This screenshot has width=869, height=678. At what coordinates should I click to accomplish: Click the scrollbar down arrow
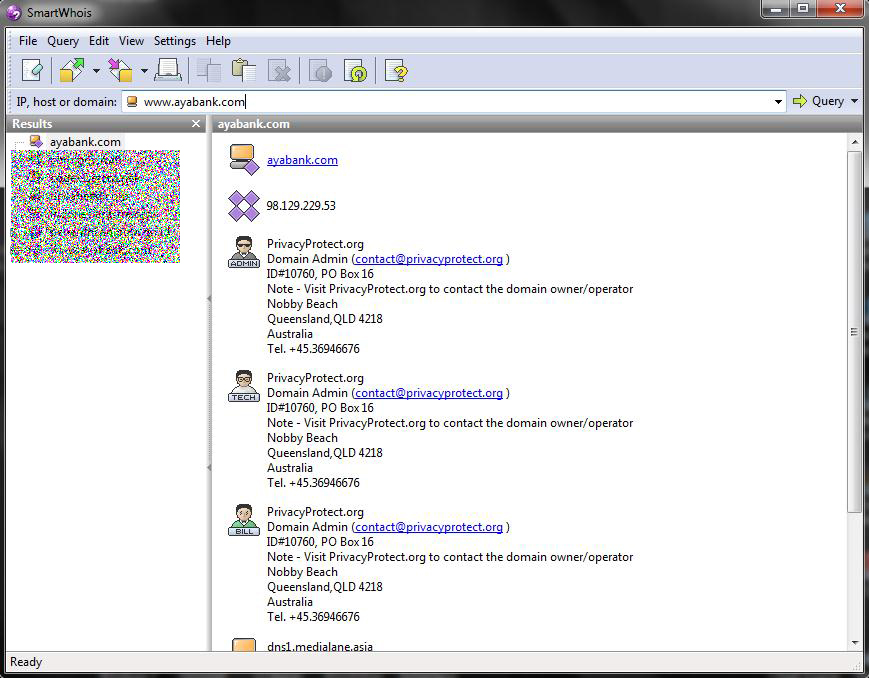pos(854,643)
